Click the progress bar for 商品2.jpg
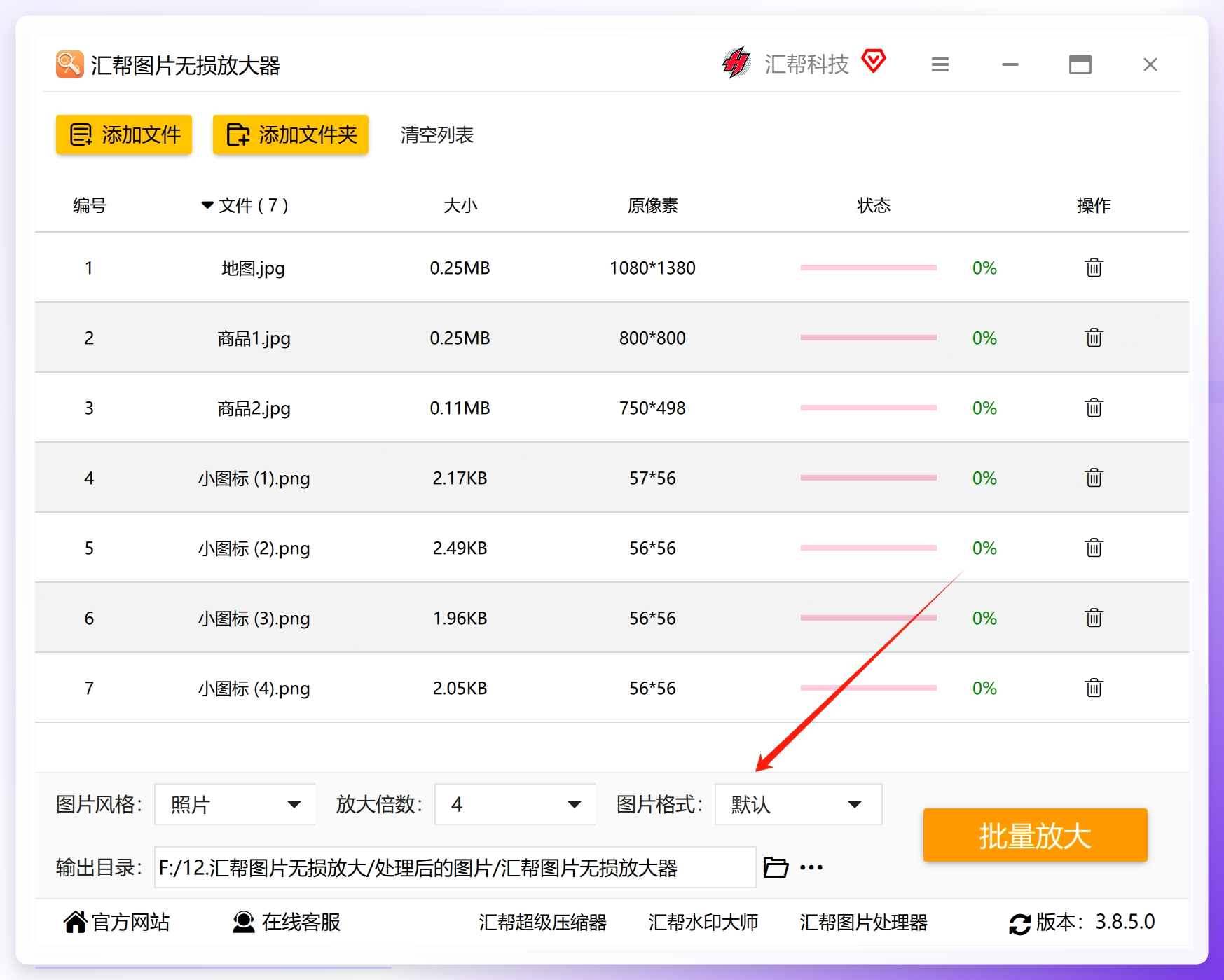This screenshot has height=980, width=1224. 869,408
